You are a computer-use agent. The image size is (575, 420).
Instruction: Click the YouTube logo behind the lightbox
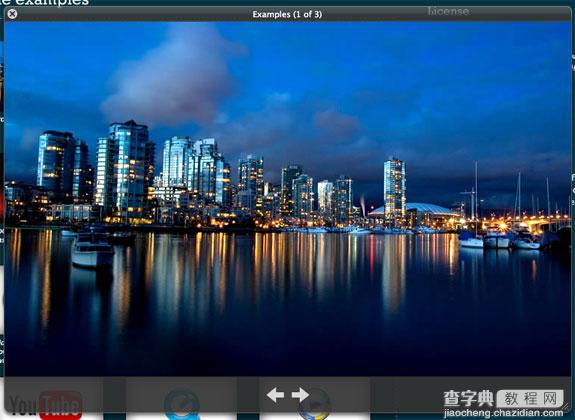coord(45,405)
